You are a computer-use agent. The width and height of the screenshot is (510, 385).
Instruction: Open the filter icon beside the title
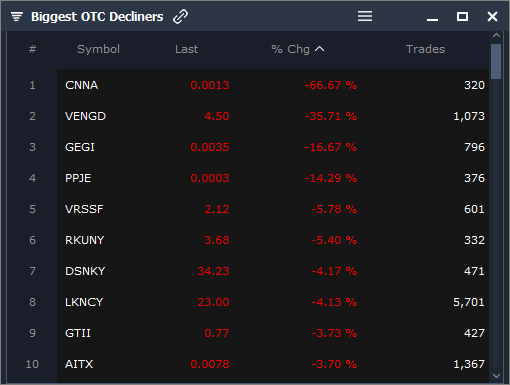[17, 16]
